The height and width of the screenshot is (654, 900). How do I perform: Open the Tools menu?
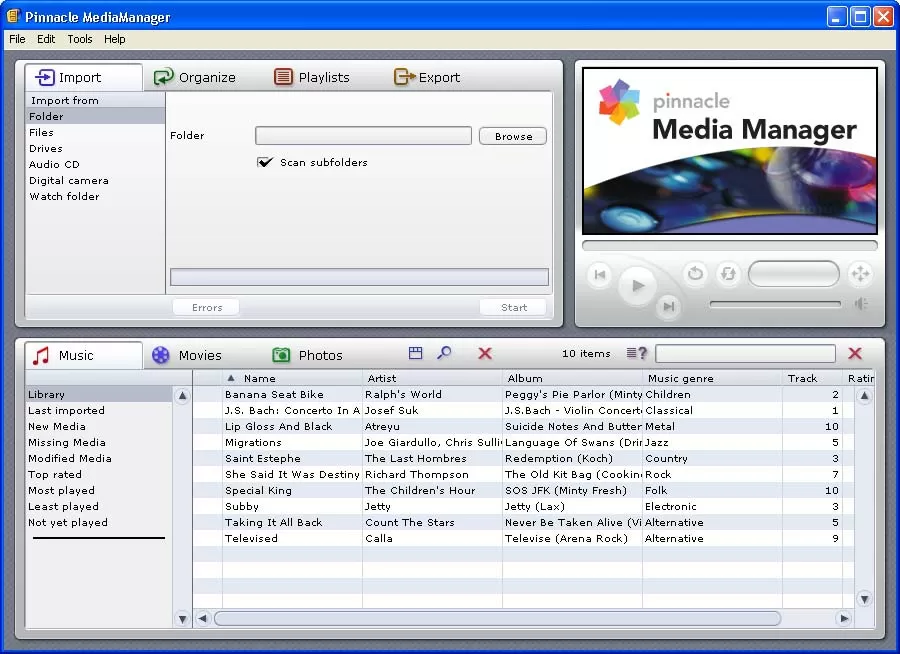[80, 39]
